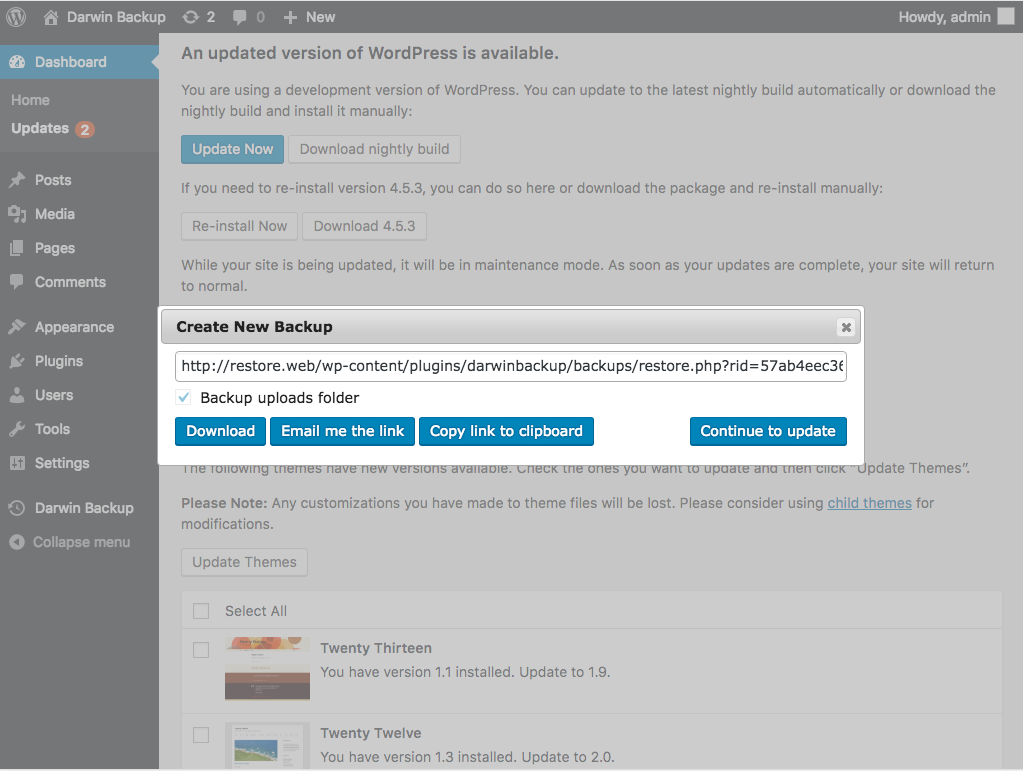The width and height of the screenshot is (1023, 771).
Task: Click the plus New icon in admin bar
Action: coord(290,18)
